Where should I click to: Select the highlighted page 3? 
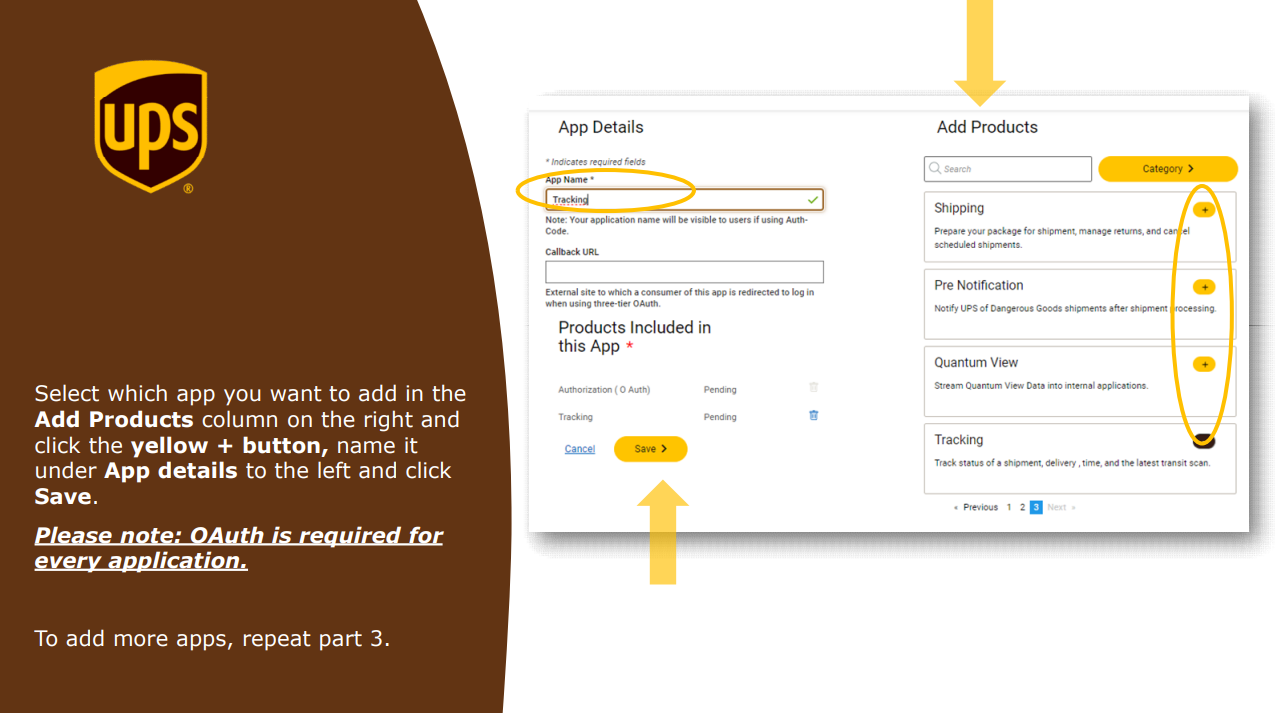pyautogui.click(x=1036, y=507)
